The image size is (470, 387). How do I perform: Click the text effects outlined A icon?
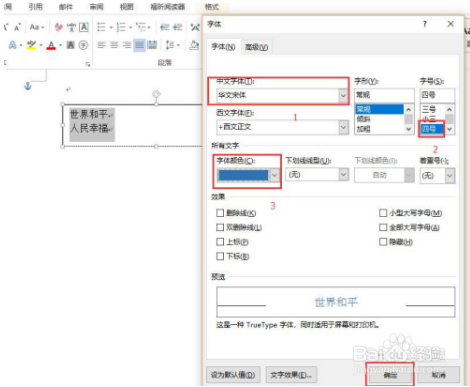tap(12, 45)
